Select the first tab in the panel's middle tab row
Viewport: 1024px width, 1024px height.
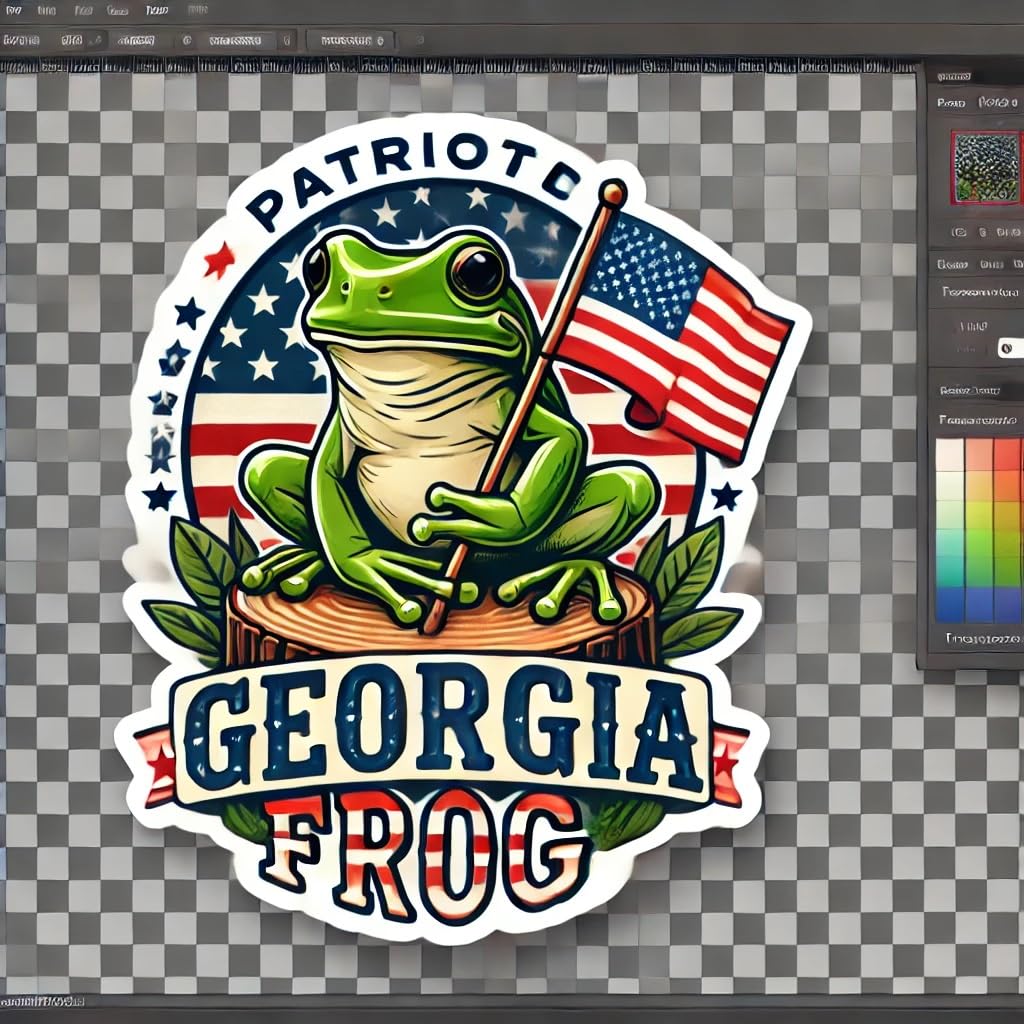951,265
